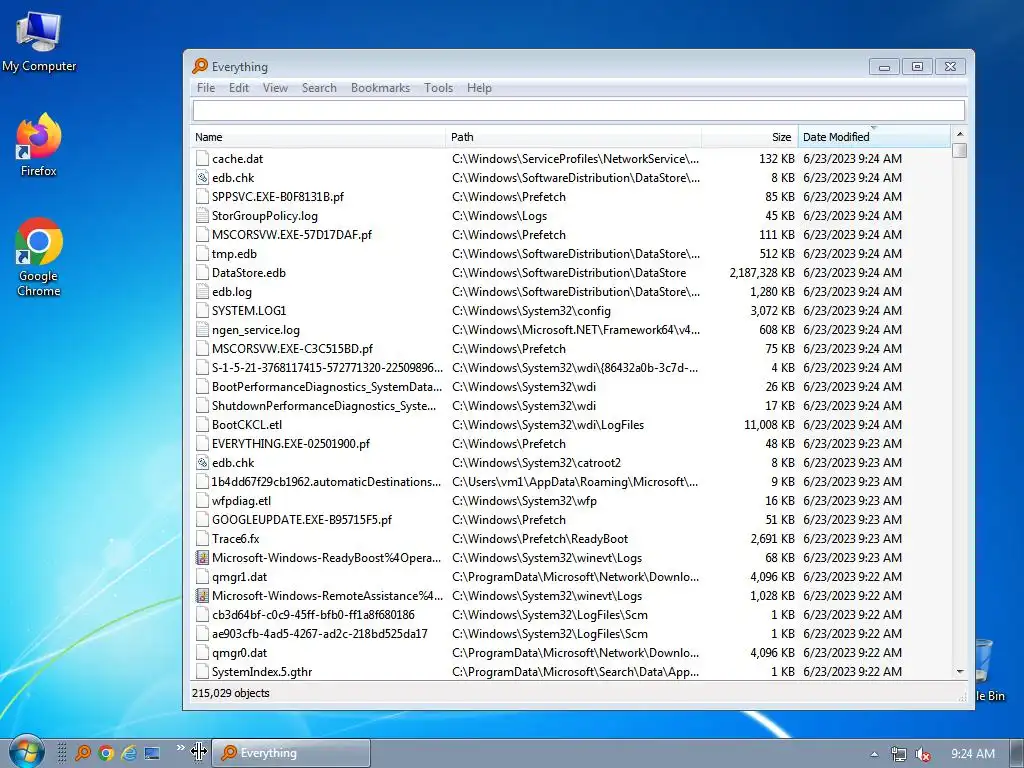The image size is (1024, 768).
Task: Click the results scrollbar down arrow
Action: (x=959, y=671)
